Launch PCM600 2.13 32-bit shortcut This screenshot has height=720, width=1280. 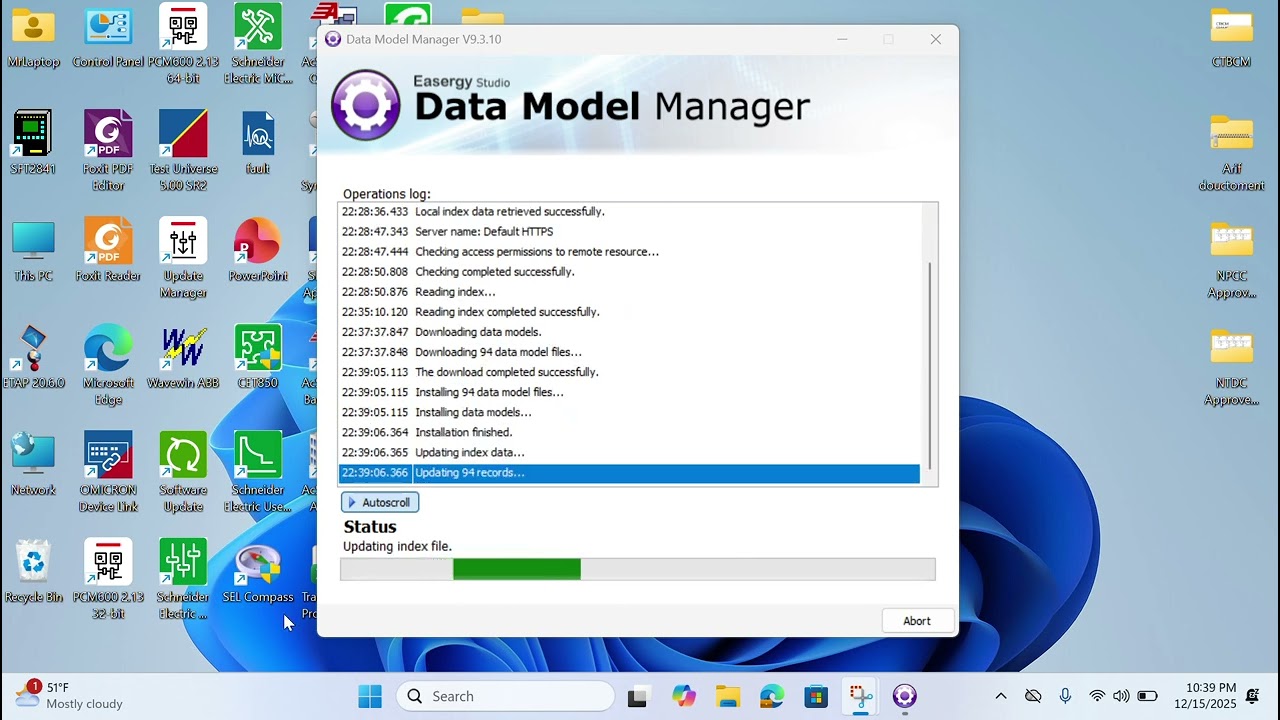click(x=108, y=580)
